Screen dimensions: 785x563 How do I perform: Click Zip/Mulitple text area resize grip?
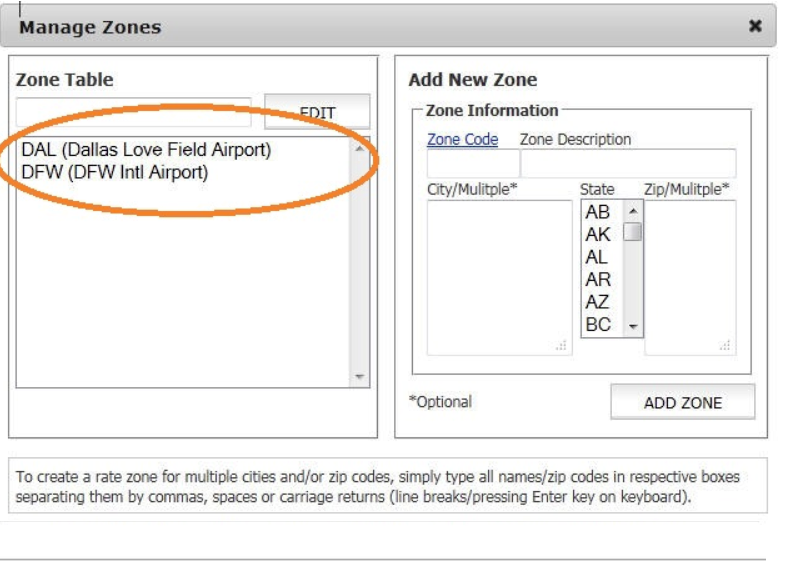pos(725,345)
